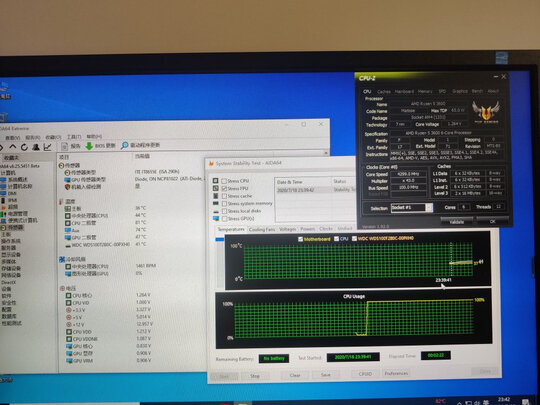Click the blue temperature graph selector bar
Viewport: 540px width, 405px height.
[220, 239]
